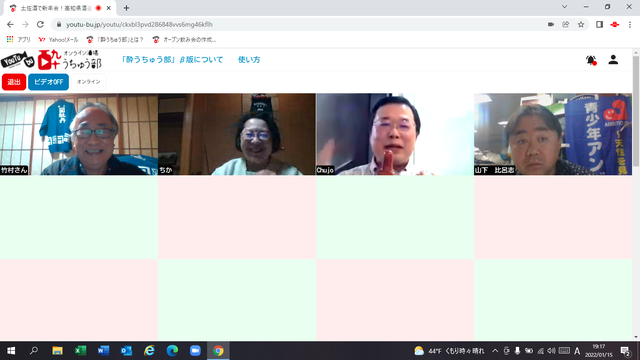Launch Microsoft Edge from taskbar
Image resolution: width=640 pixels, height=360 pixels.
[172, 351]
